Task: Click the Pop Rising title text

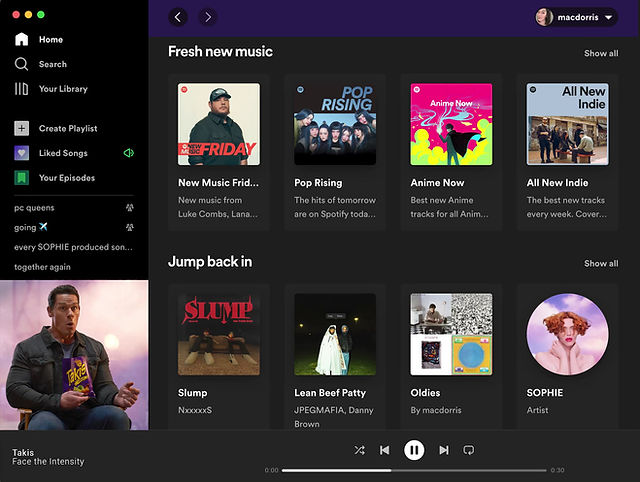Action: pyautogui.click(x=318, y=183)
